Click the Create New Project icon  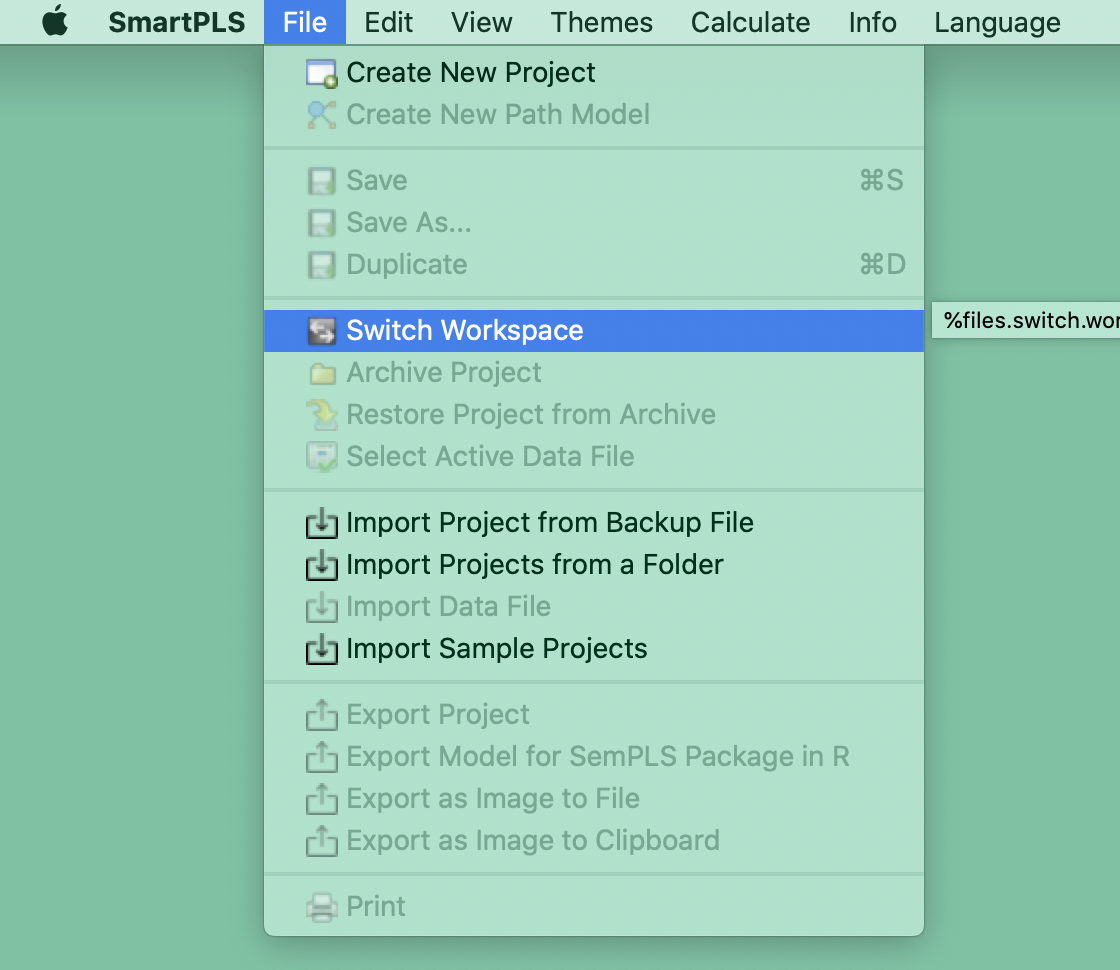coord(321,74)
